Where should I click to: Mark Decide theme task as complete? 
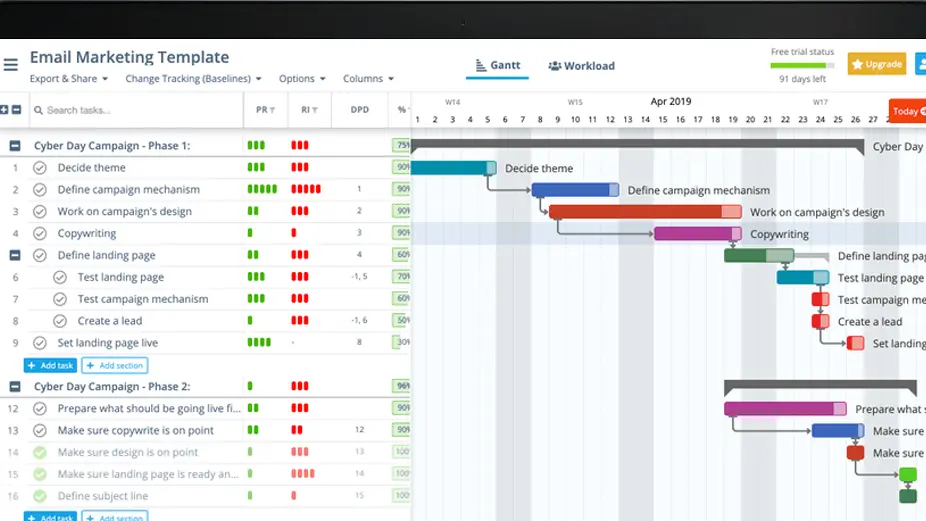[x=40, y=168]
